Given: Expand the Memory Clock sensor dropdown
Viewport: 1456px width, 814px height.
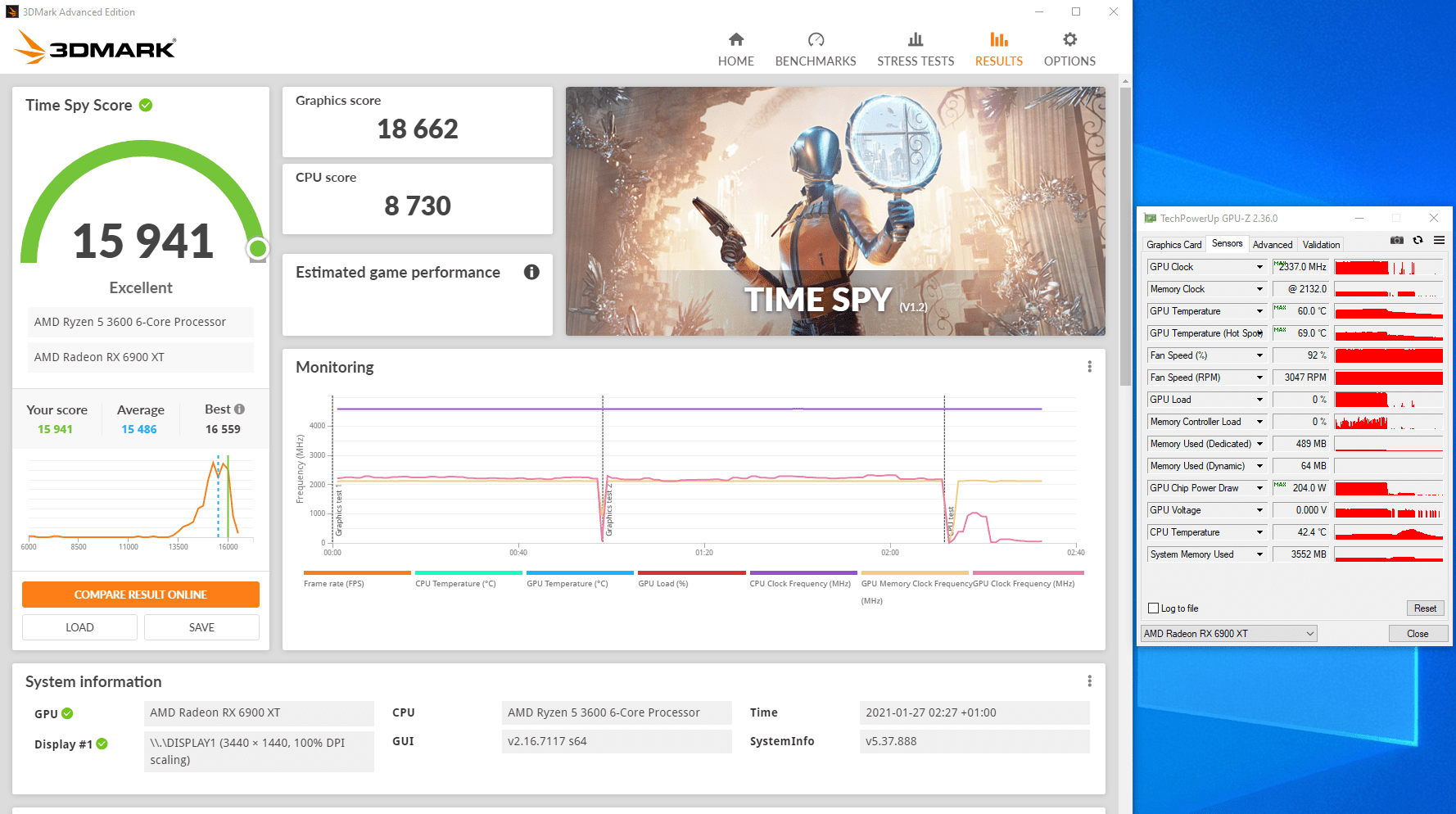Looking at the screenshot, I should (x=1259, y=289).
